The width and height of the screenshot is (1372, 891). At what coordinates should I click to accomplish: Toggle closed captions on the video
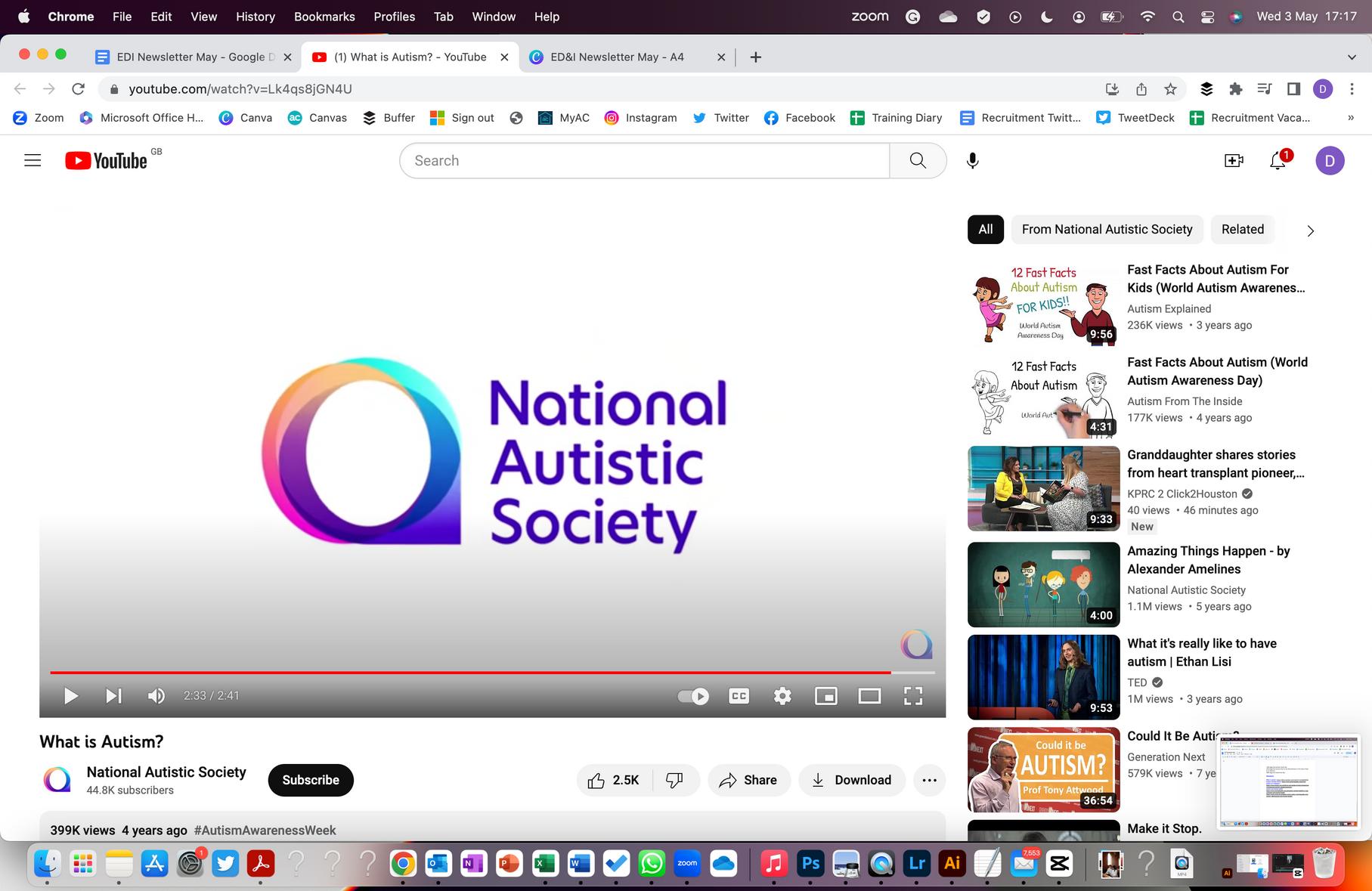pos(739,695)
